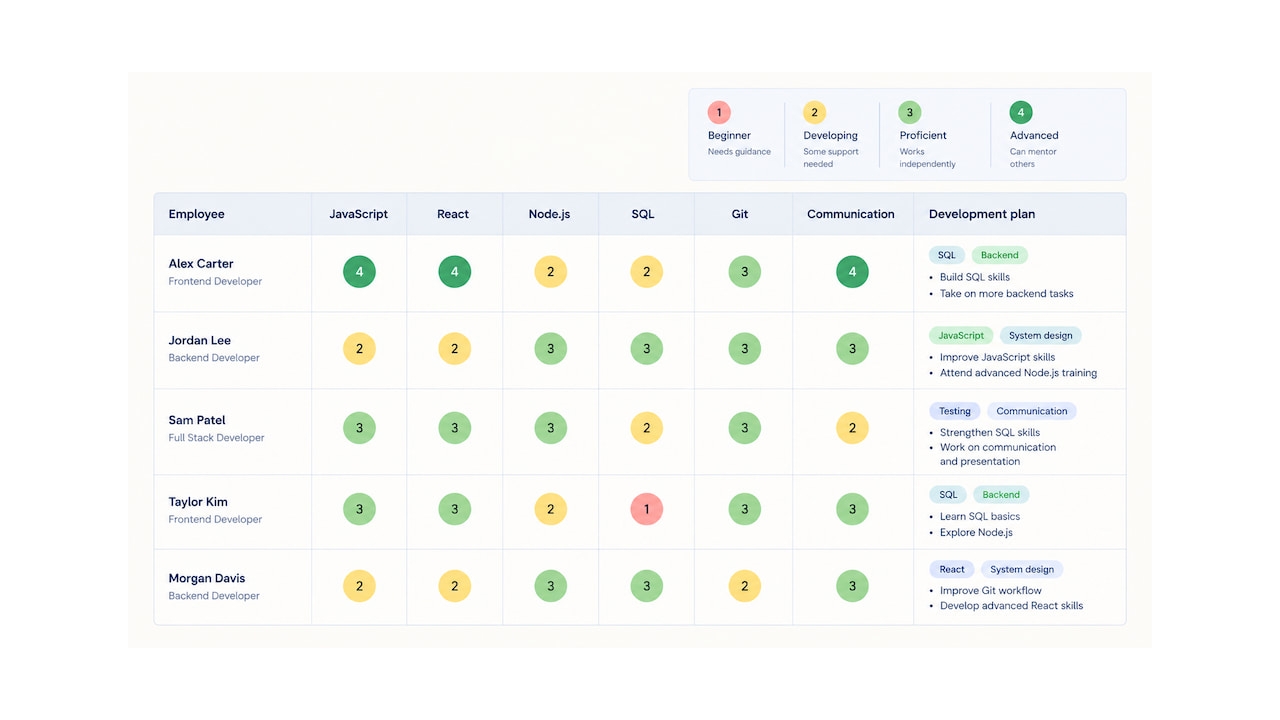Click the Beginner level 1 legend circle
Image resolution: width=1280 pixels, height=720 pixels.
(x=719, y=113)
